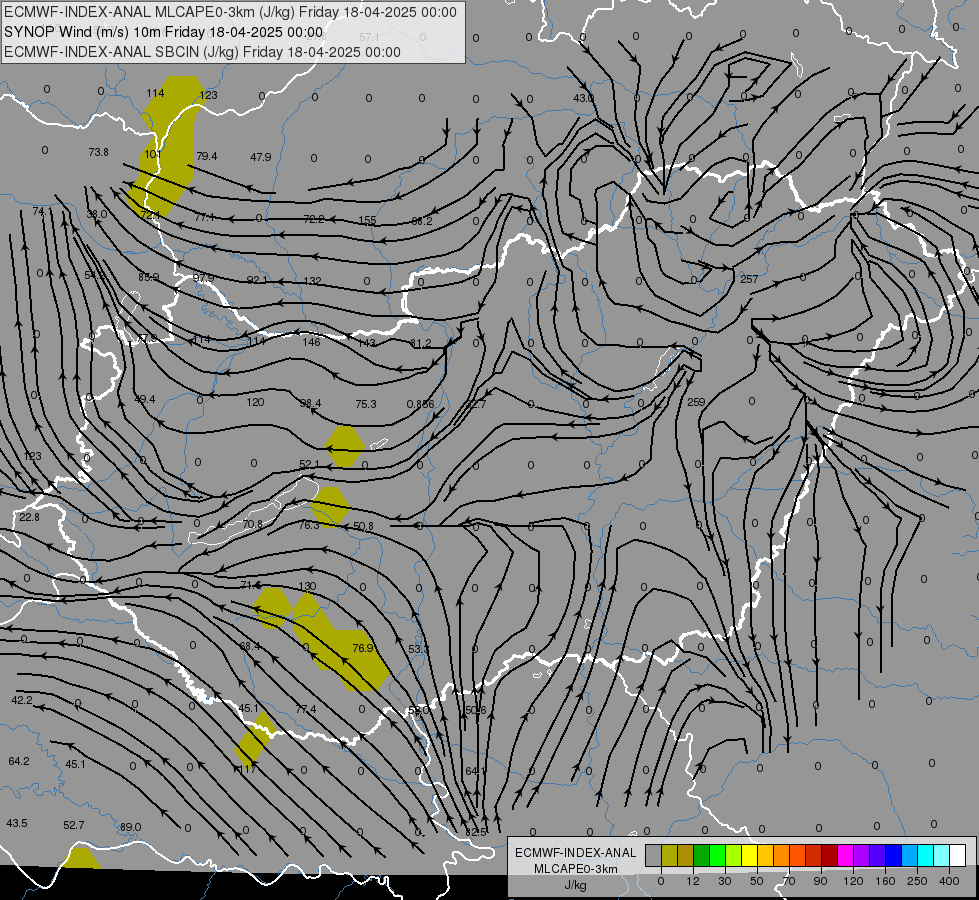Click the map value '130'
This screenshot has width=979, height=900.
(x=307, y=586)
